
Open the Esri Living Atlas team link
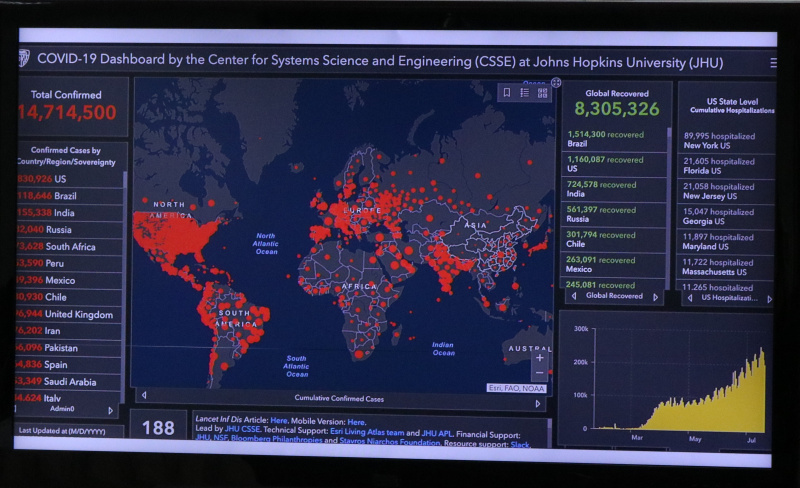click(x=367, y=432)
